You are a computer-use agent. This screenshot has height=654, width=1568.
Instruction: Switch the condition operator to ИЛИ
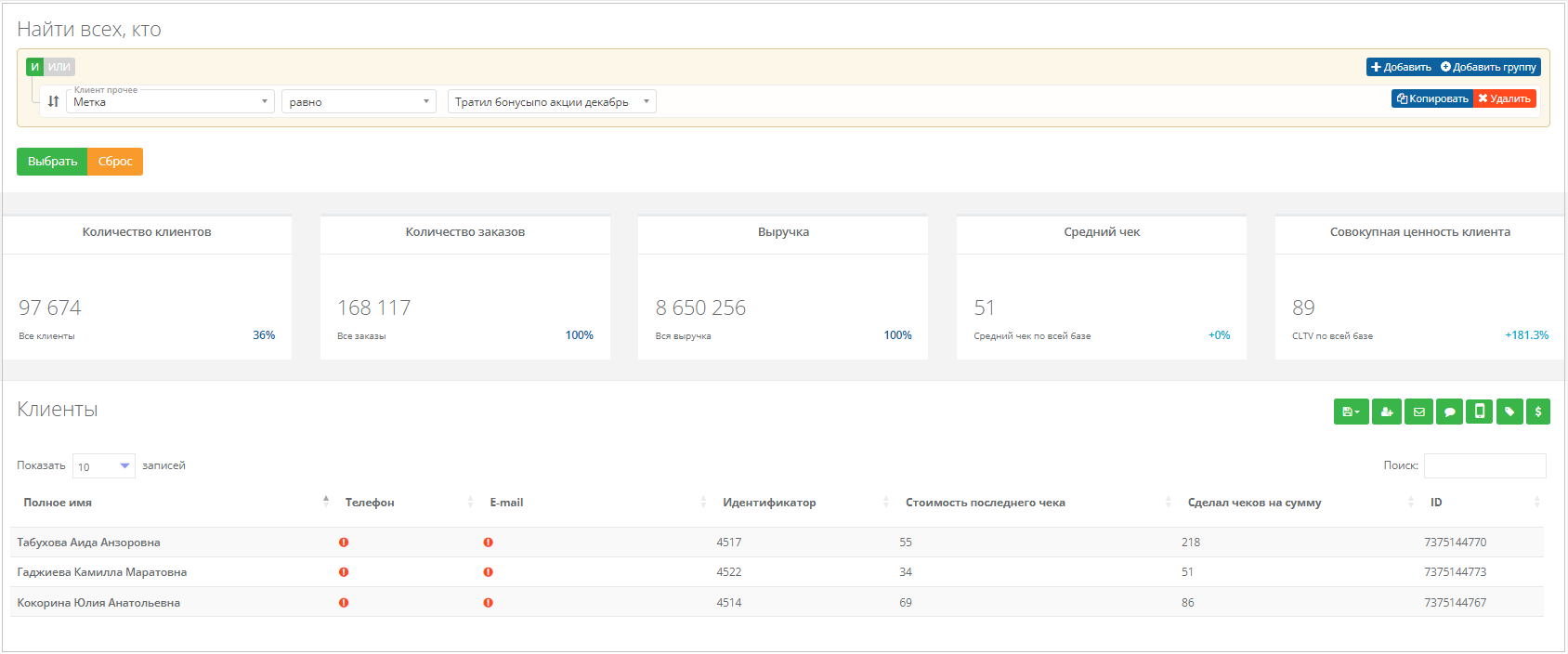[x=59, y=67]
